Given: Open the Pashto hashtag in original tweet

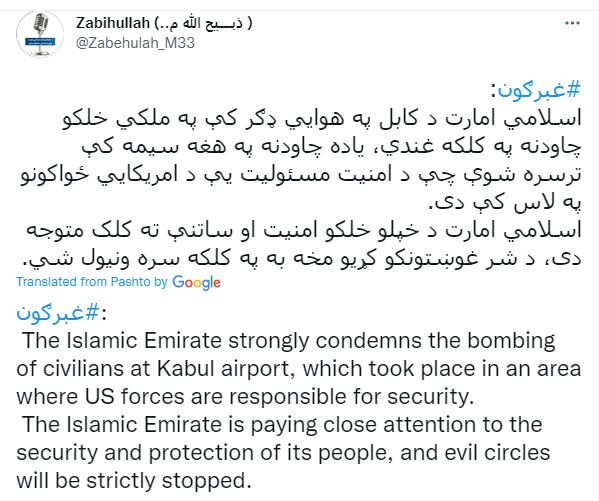Looking at the screenshot, I should [539, 91].
